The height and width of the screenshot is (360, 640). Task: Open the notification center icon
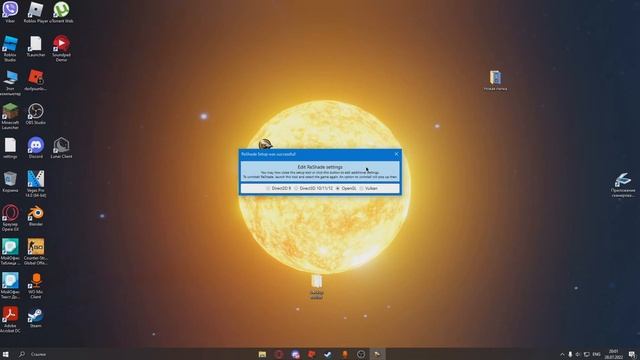coord(632,354)
